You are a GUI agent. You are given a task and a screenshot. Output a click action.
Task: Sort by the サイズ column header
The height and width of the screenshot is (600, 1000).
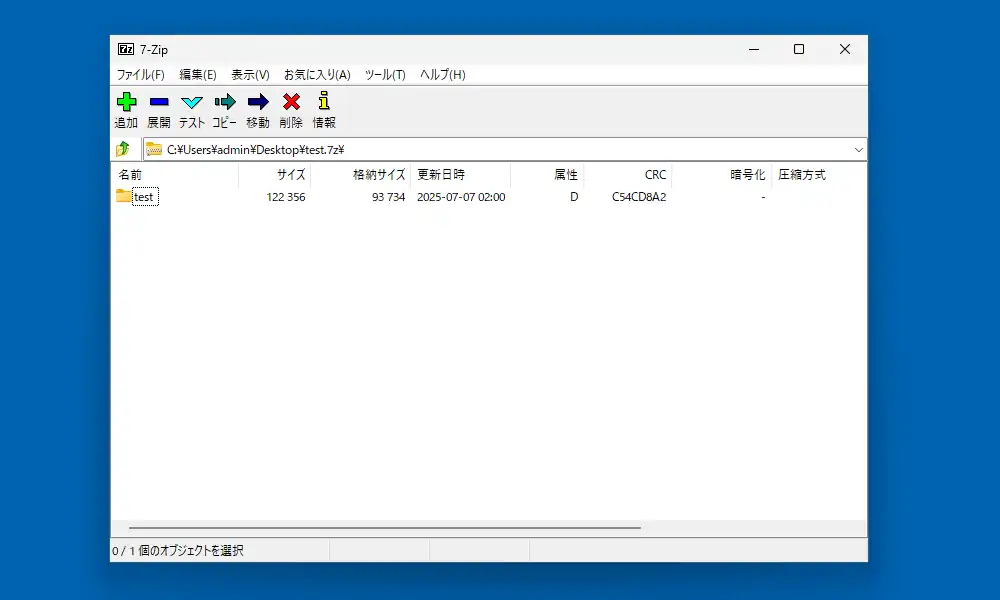[289, 174]
